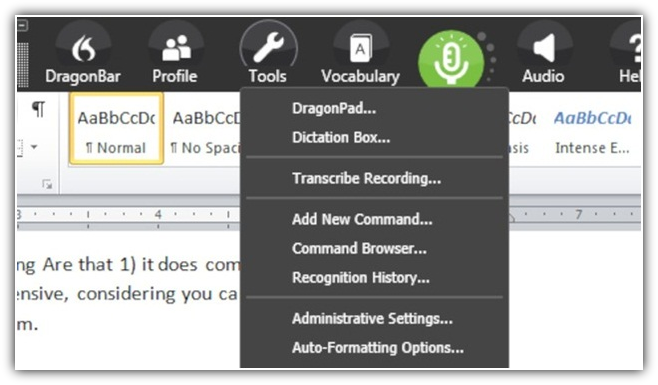This screenshot has height=385, width=658.
Task: Click the ruler mark 7
Action: 578,215
